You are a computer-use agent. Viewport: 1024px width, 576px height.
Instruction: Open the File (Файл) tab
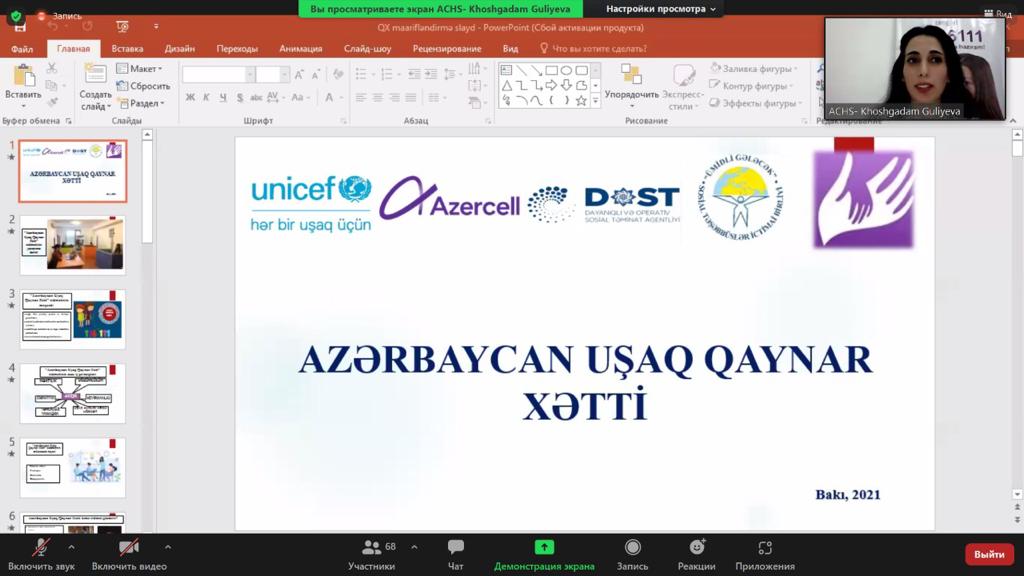click(x=22, y=49)
